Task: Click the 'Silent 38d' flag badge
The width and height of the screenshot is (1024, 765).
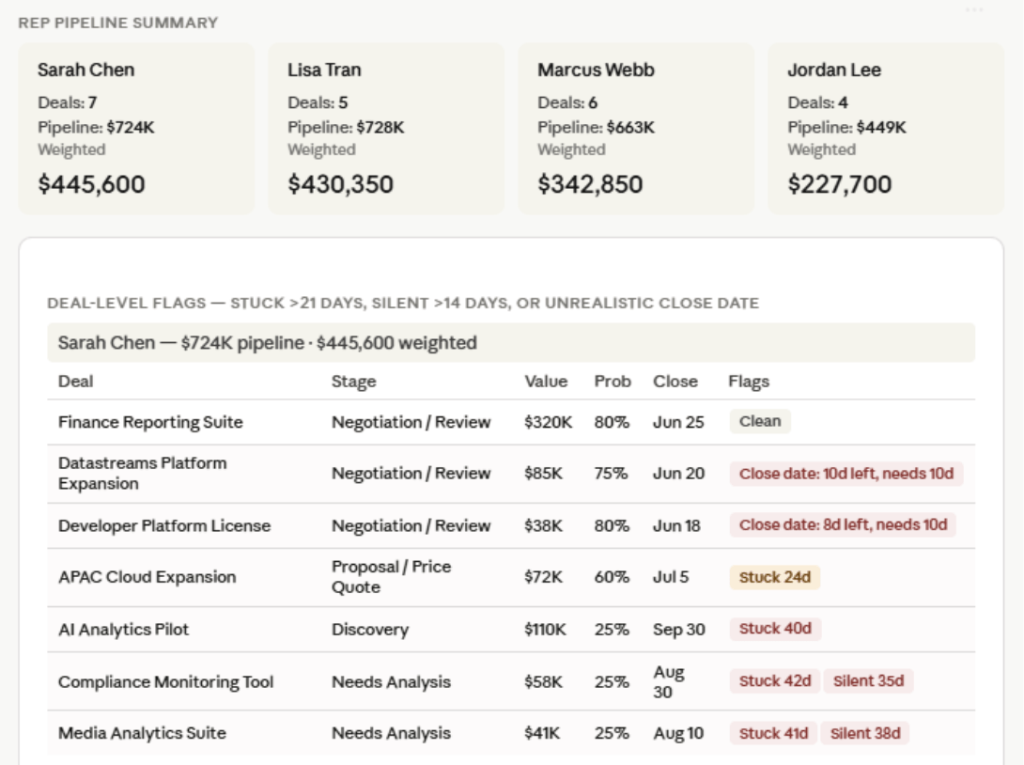Action: (865, 734)
